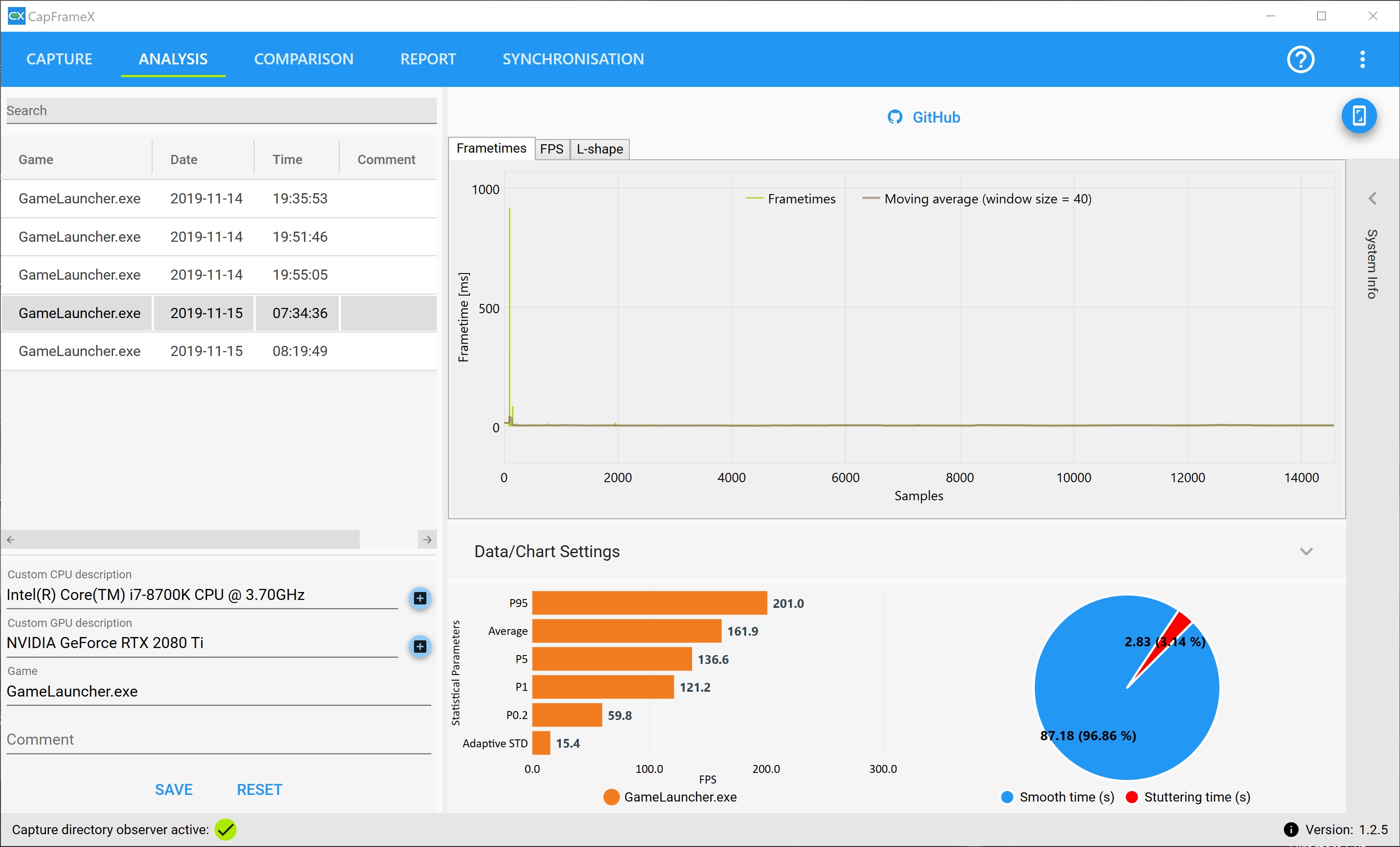Open the help question mark icon
Image resolution: width=1400 pixels, height=847 pixels.
tap(1300, 59)
